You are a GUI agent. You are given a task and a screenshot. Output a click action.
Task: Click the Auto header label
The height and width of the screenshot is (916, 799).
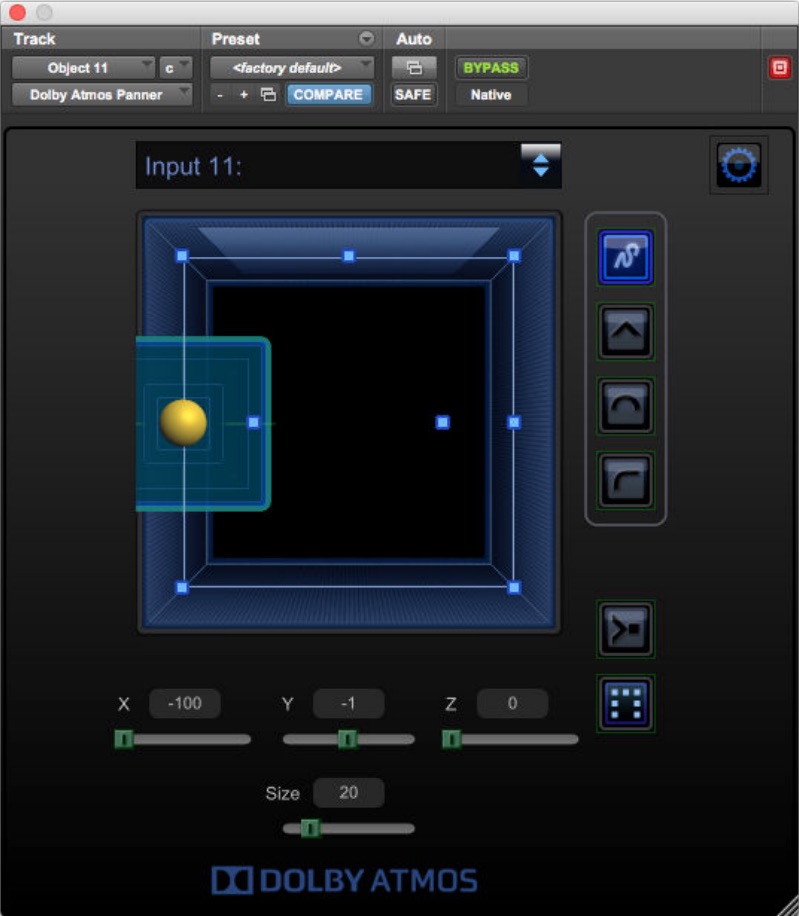tap(414, 39)
